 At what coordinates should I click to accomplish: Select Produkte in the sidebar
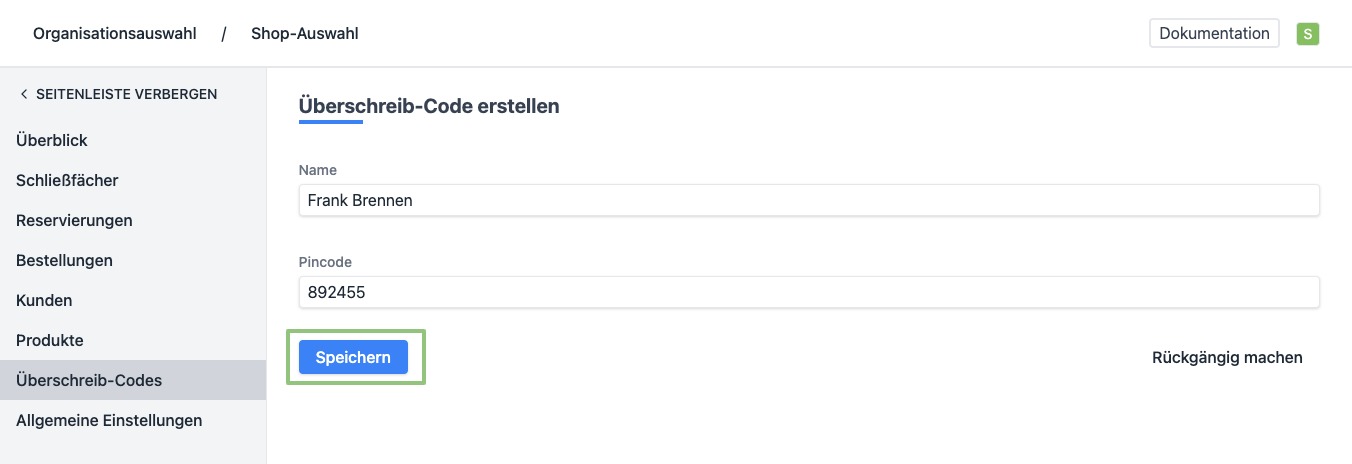tap(50, 341)
